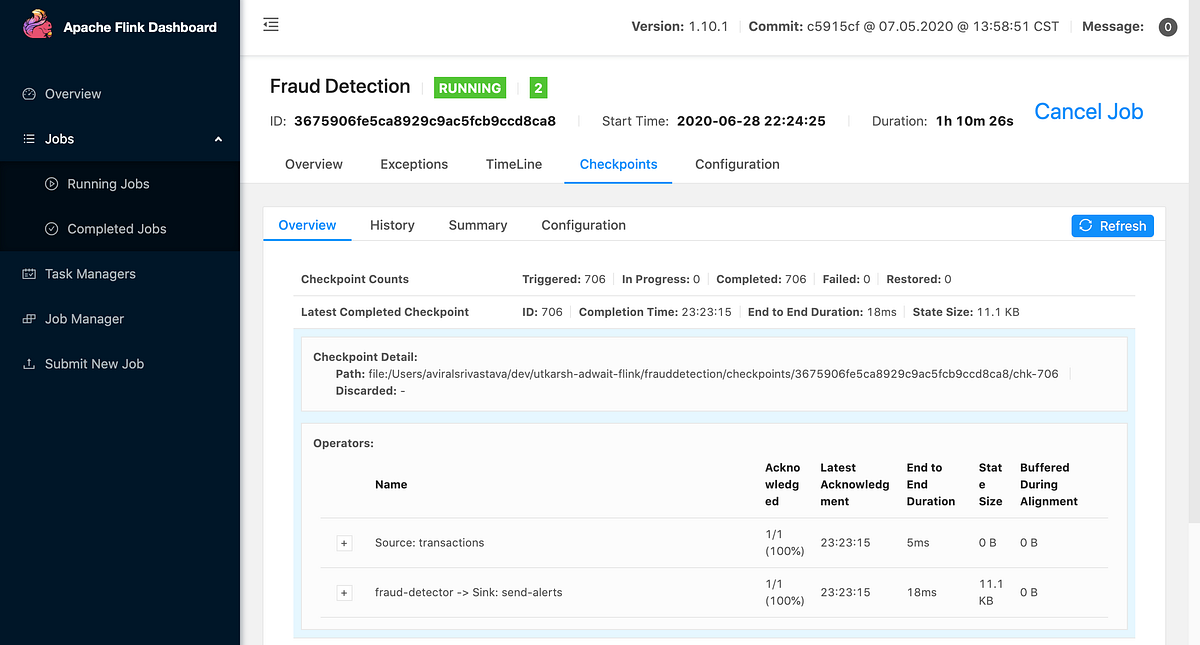Collapse the sidebar with the hamburger icon
The image size is (1200, 645).
coord(270,24)
